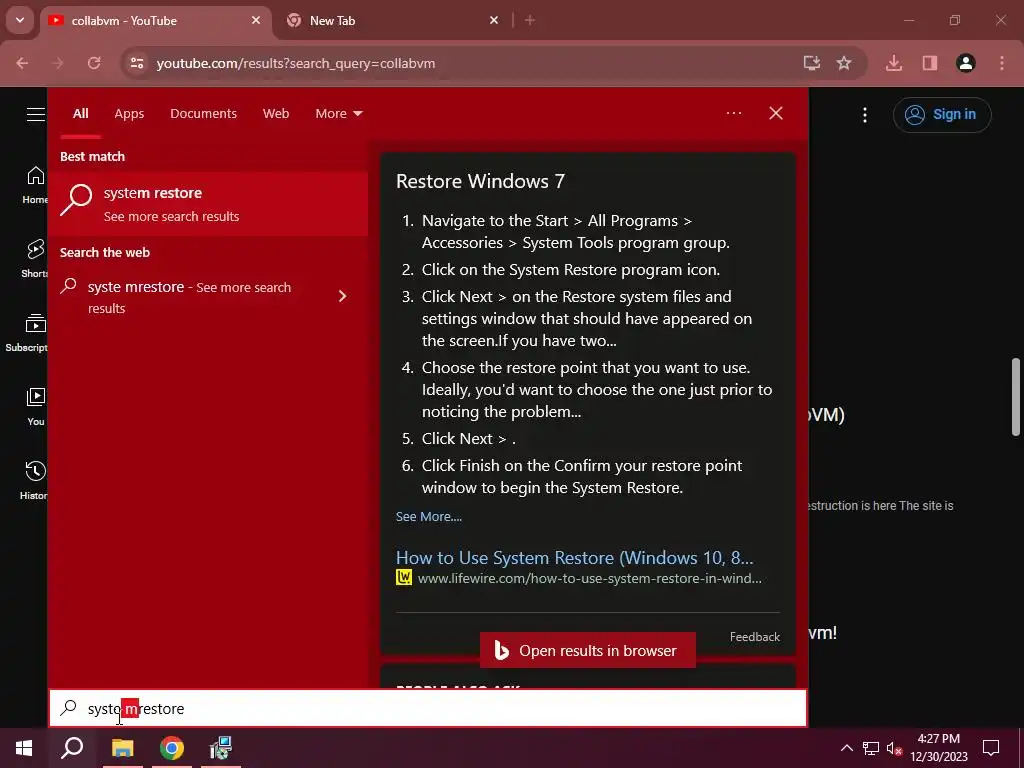
Task: Select the Web search filter tab
Action: (x=276, y=114)
